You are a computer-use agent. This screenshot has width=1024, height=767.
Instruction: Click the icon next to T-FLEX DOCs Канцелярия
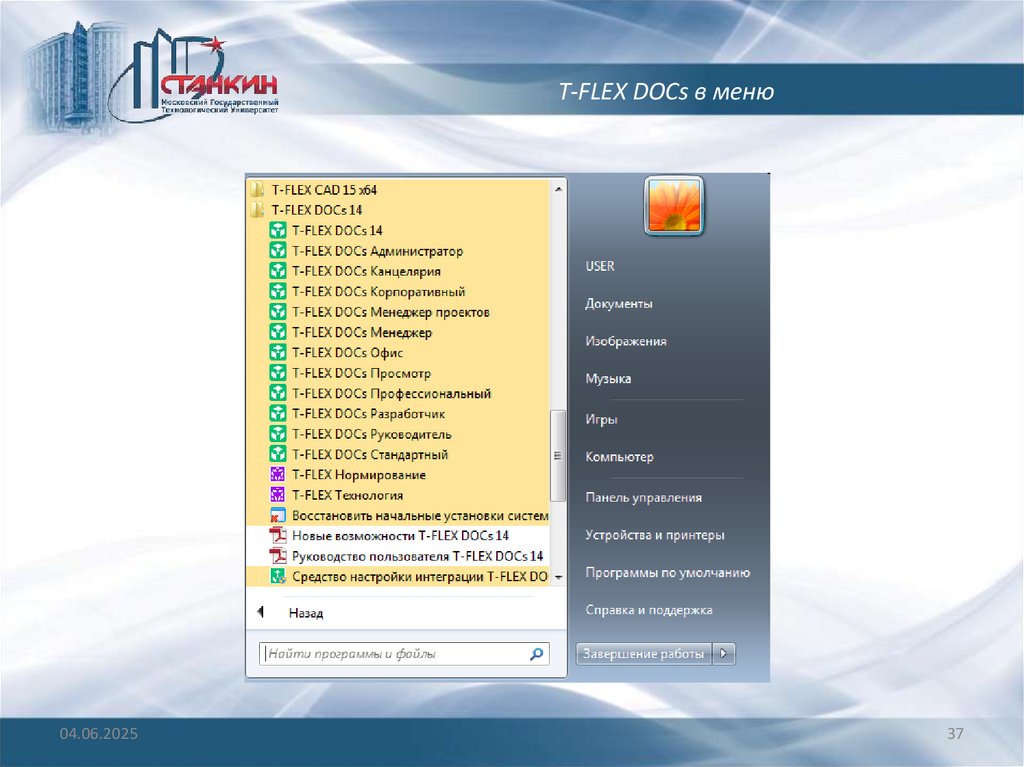(278, 270)
